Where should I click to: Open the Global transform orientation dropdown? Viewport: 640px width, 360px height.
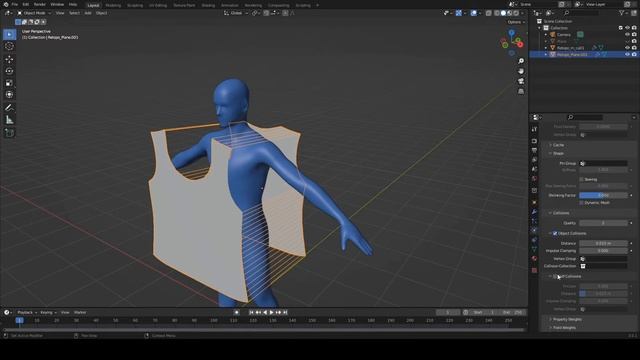tap(236, 13)
